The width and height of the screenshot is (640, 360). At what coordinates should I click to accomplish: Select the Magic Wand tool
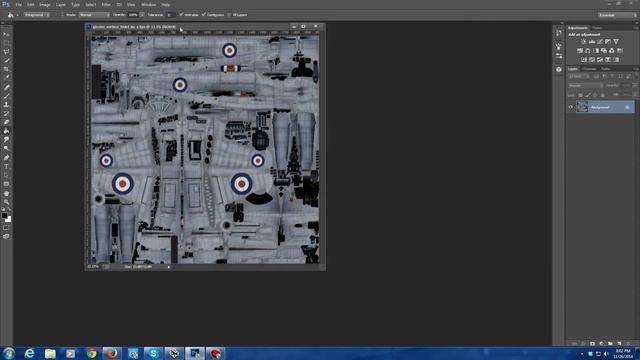[x=6, y=60]
